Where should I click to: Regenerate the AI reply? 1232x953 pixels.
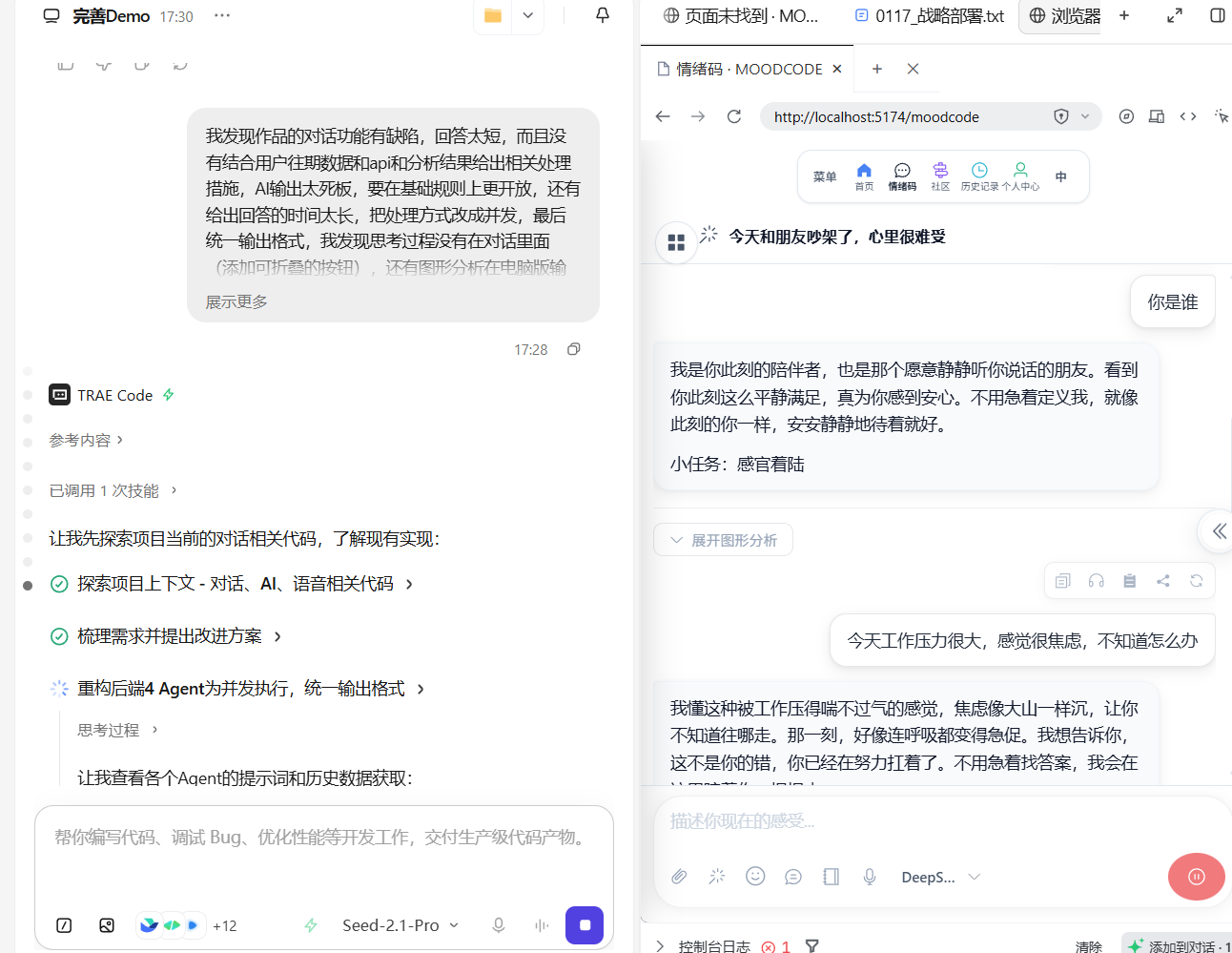[x=1197, y=581]
